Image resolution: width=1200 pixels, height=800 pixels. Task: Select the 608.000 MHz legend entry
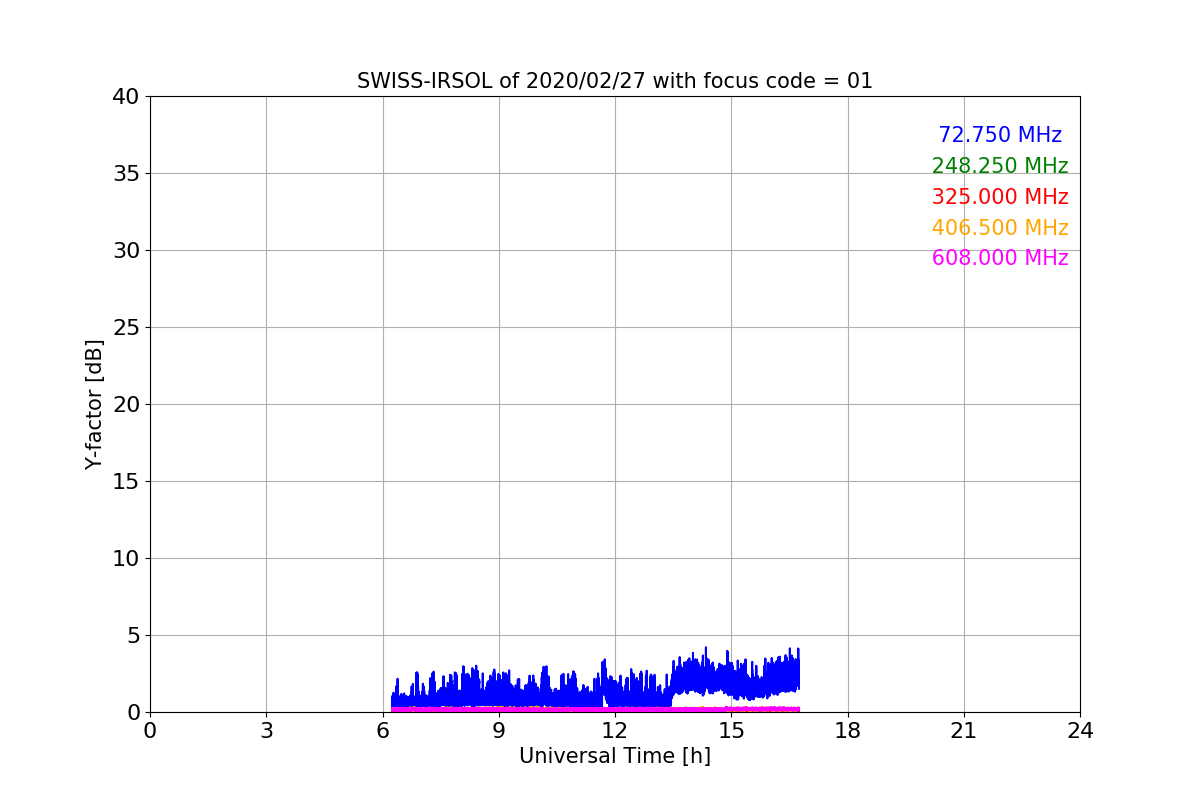click(x=1000, y=258)
